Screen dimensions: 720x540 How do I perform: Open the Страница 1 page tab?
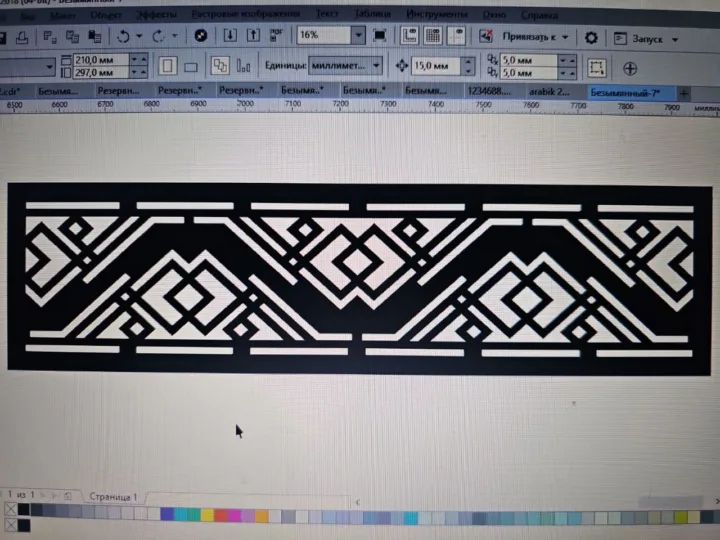(113, 497)
